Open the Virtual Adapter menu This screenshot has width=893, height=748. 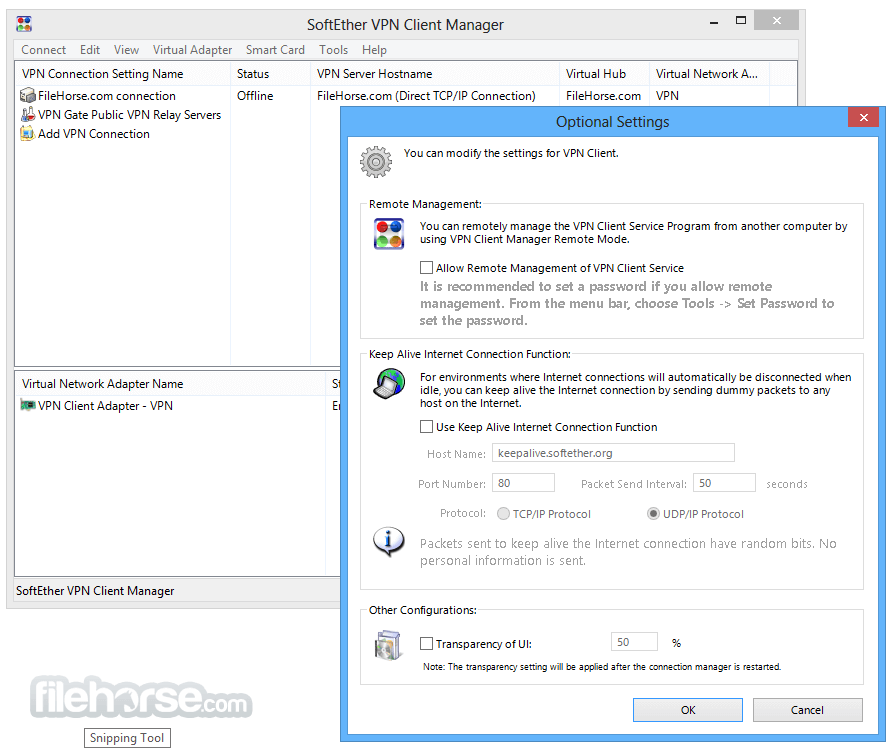click(x=192, y=50)
